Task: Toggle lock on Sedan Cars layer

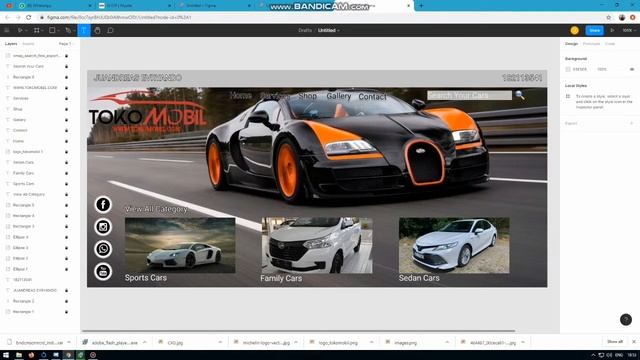Action: 67,162
